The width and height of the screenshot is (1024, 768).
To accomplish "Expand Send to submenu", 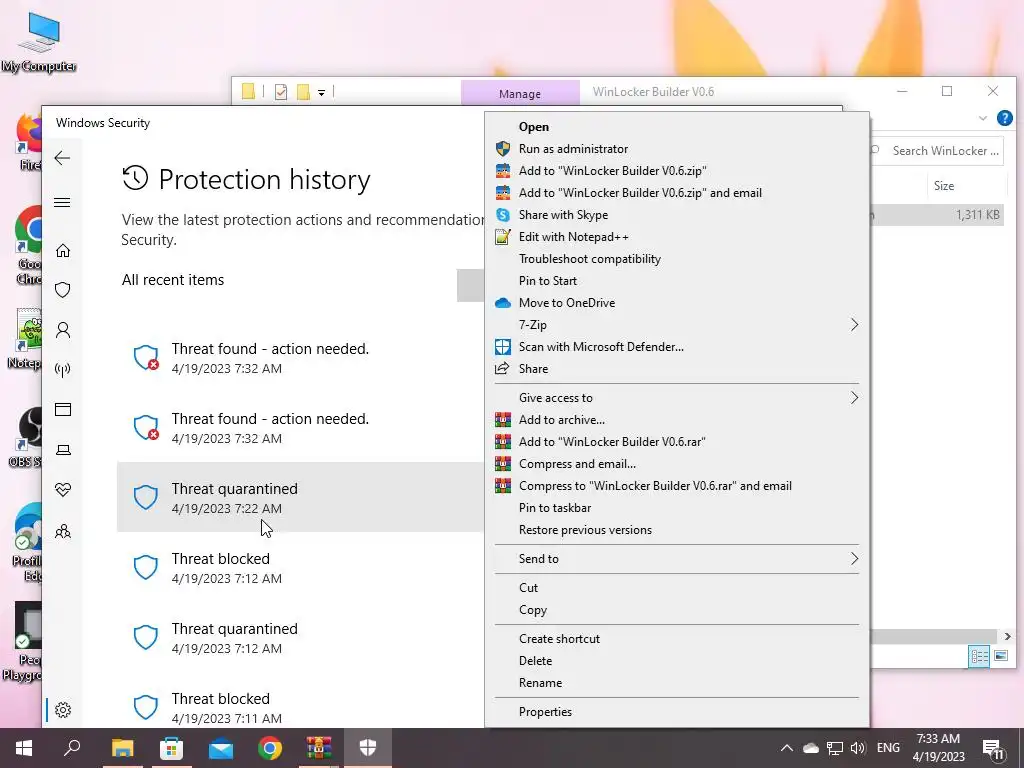I will tap(677, 558).
